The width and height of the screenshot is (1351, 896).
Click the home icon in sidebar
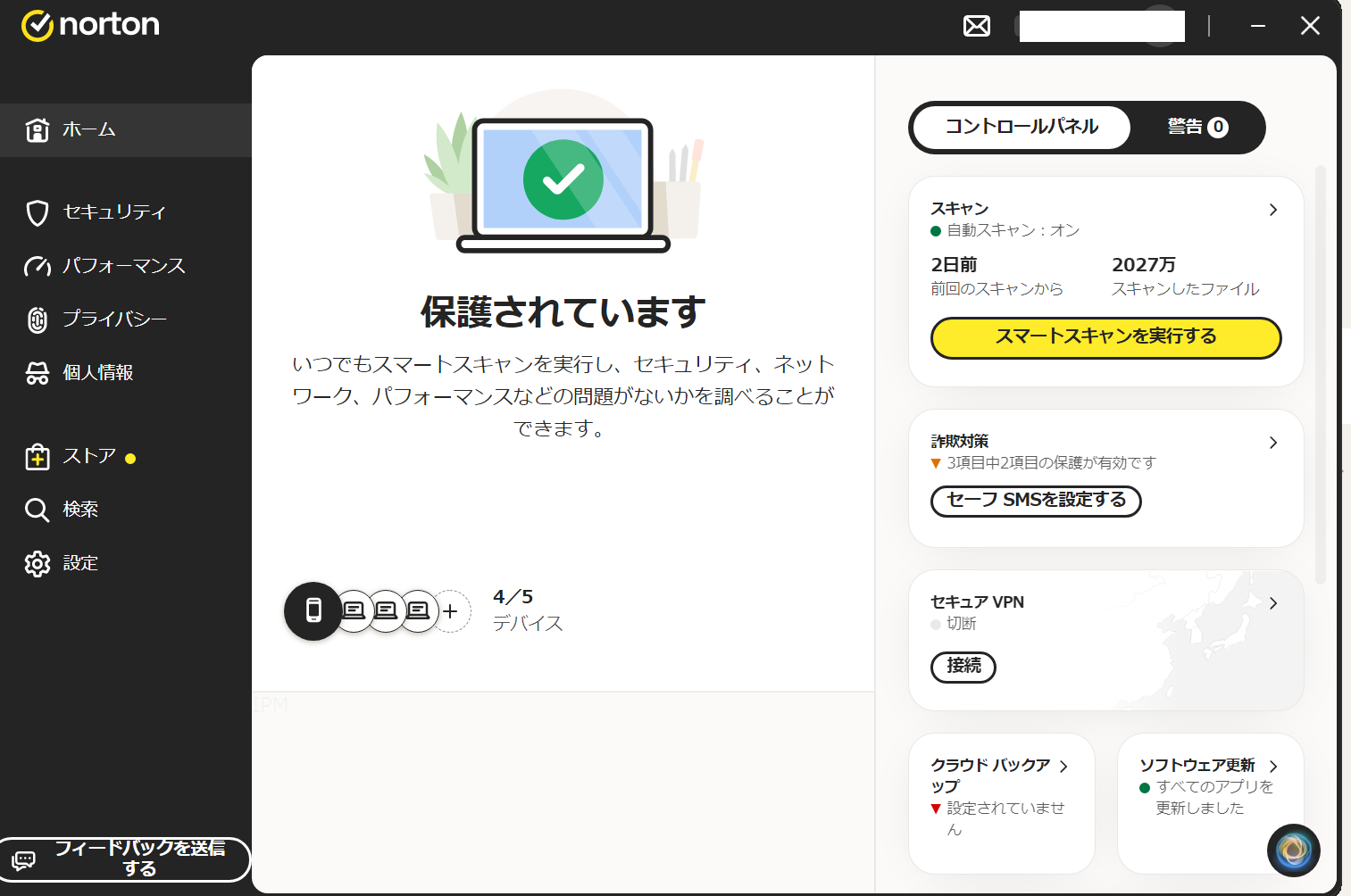point(38,130)
